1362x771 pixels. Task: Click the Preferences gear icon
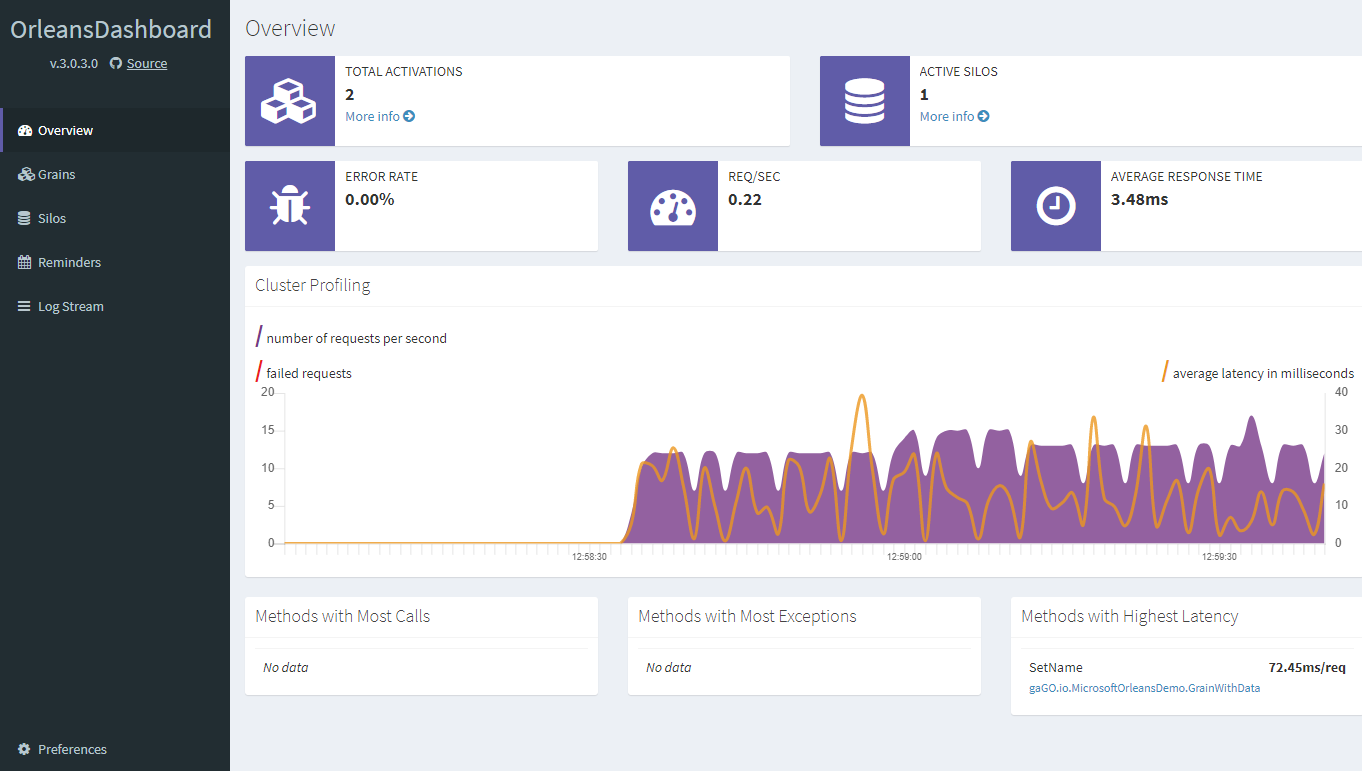coord(24,749)
